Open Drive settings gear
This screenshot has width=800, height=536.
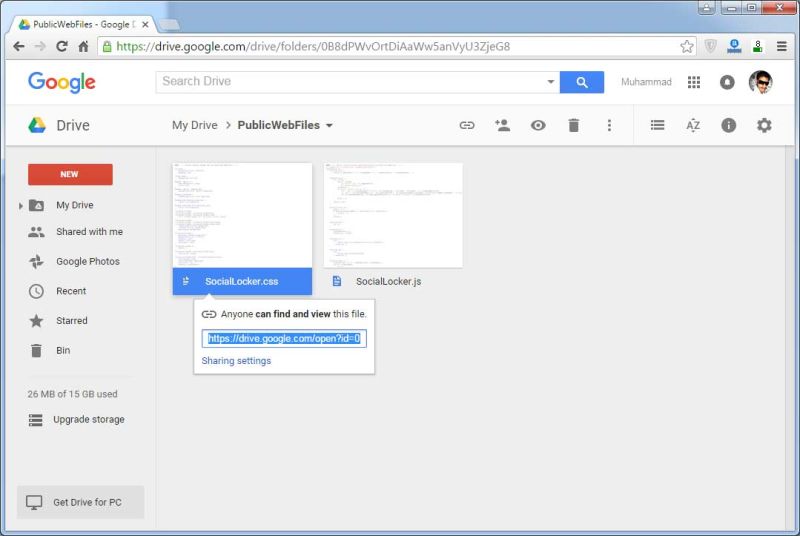(764, 125)
